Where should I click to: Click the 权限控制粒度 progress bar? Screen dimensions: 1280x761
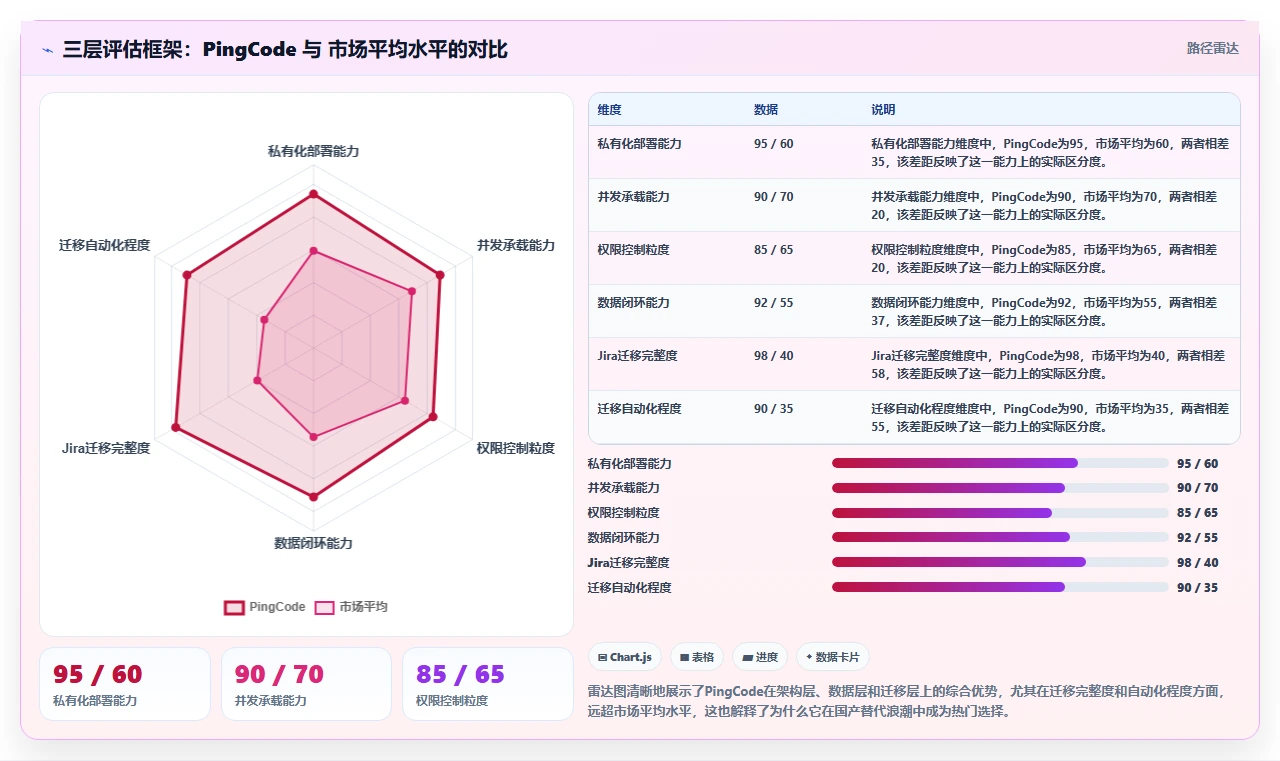tap(1000, 513)
